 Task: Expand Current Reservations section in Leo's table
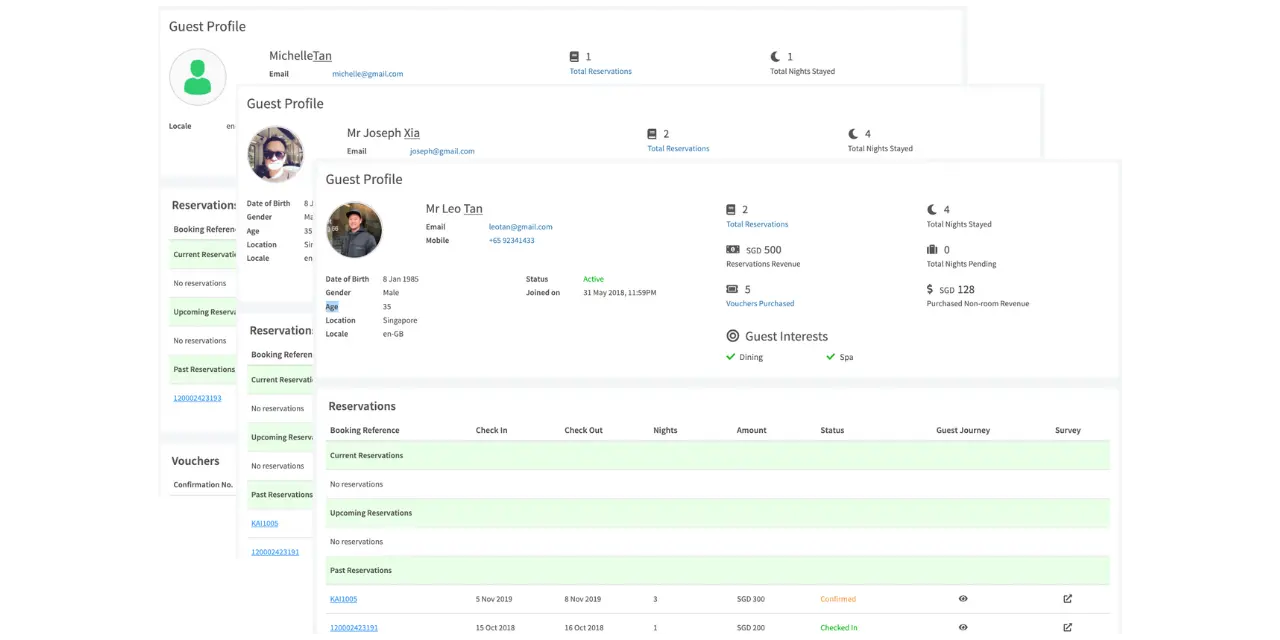coord(367,455)
